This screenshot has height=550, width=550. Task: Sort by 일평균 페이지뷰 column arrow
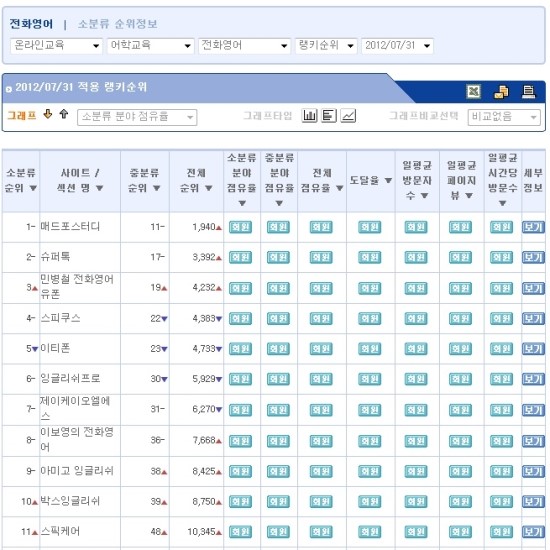click(x=469, y=196)
